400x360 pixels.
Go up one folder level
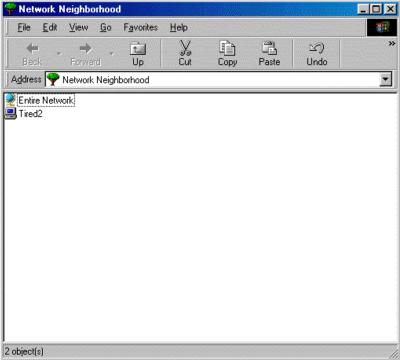138,53
